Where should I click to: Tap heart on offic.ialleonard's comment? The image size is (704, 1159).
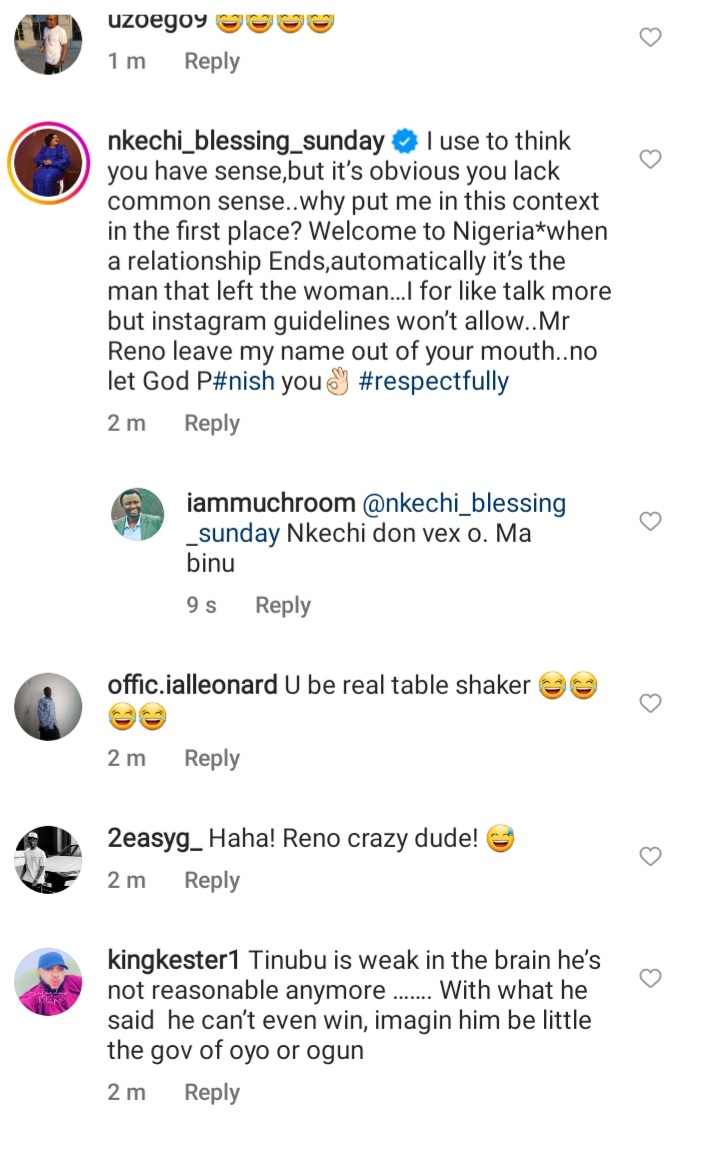[650, 703]
